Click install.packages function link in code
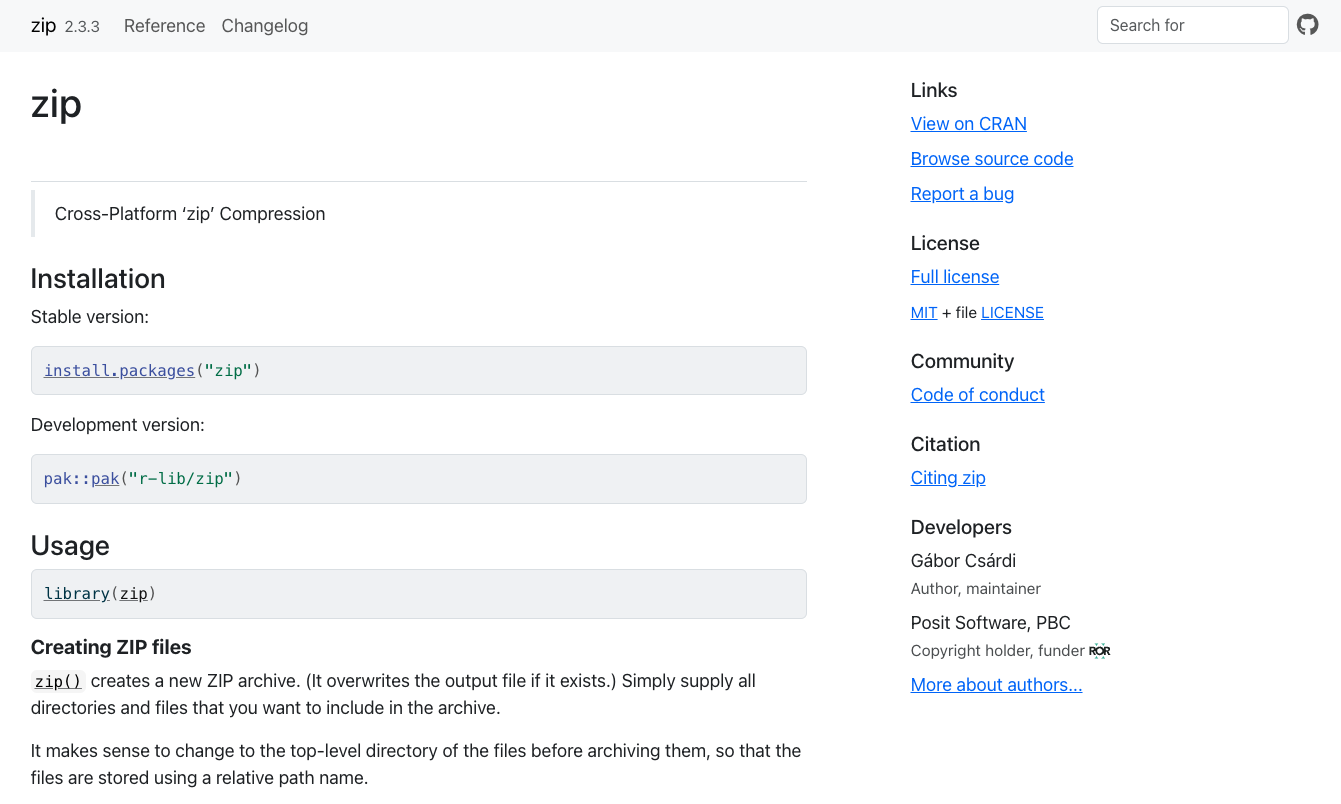Viewport: 1341px width, 804px height. (119, 371)
